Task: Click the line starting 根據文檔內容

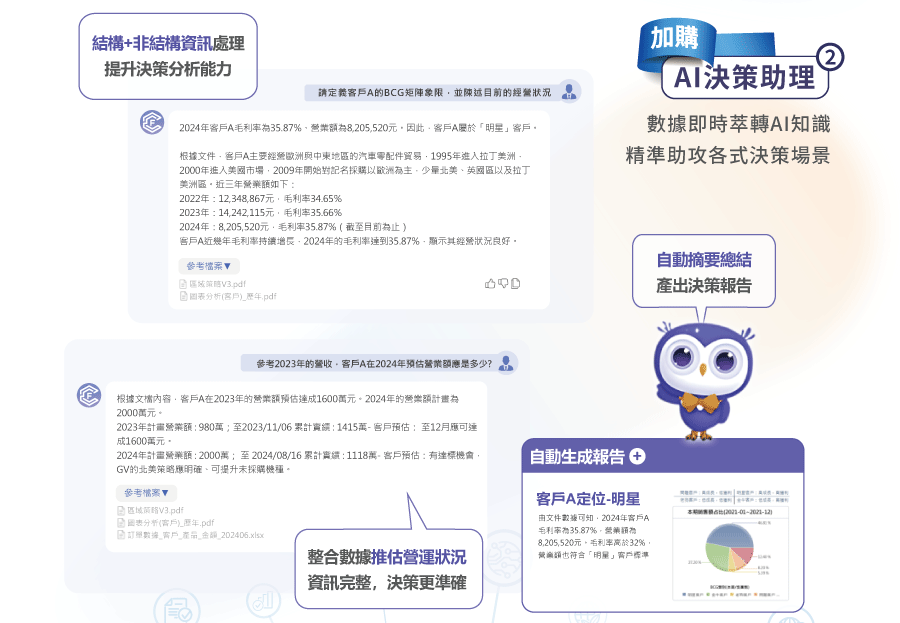Action: click(288, 398)
